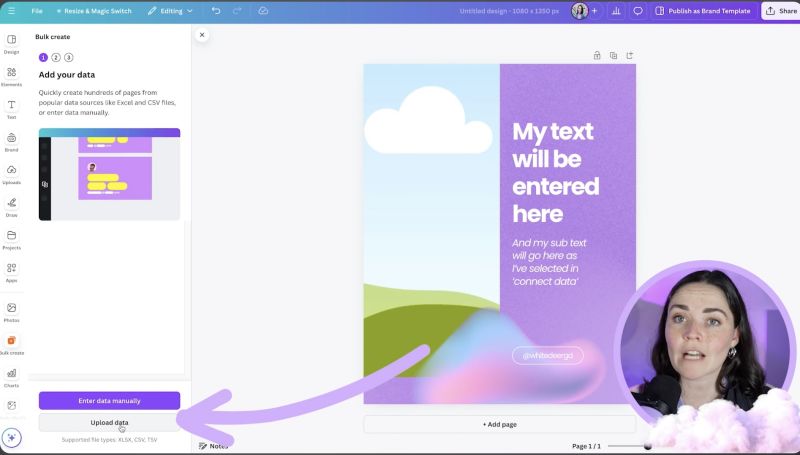Click the Untitled design title field
The height and width of the screenshot is (455, 800).
point(509,11)
